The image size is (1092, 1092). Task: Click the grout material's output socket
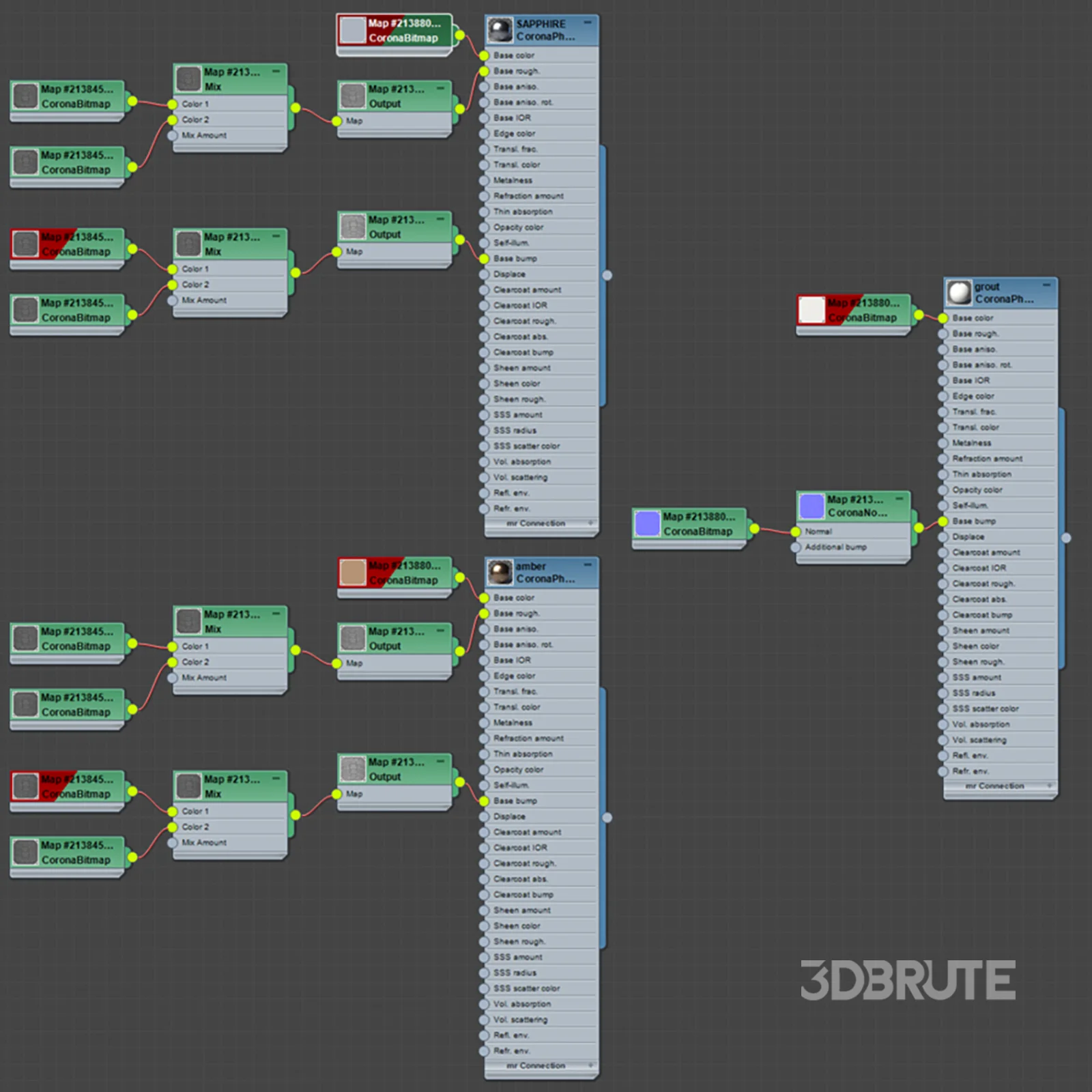pos(1066,538)
